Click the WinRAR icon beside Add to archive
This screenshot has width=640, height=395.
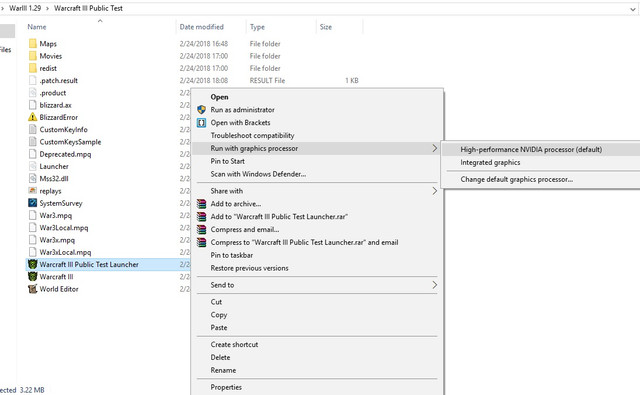pyautogui.click(x=201, y=204)
